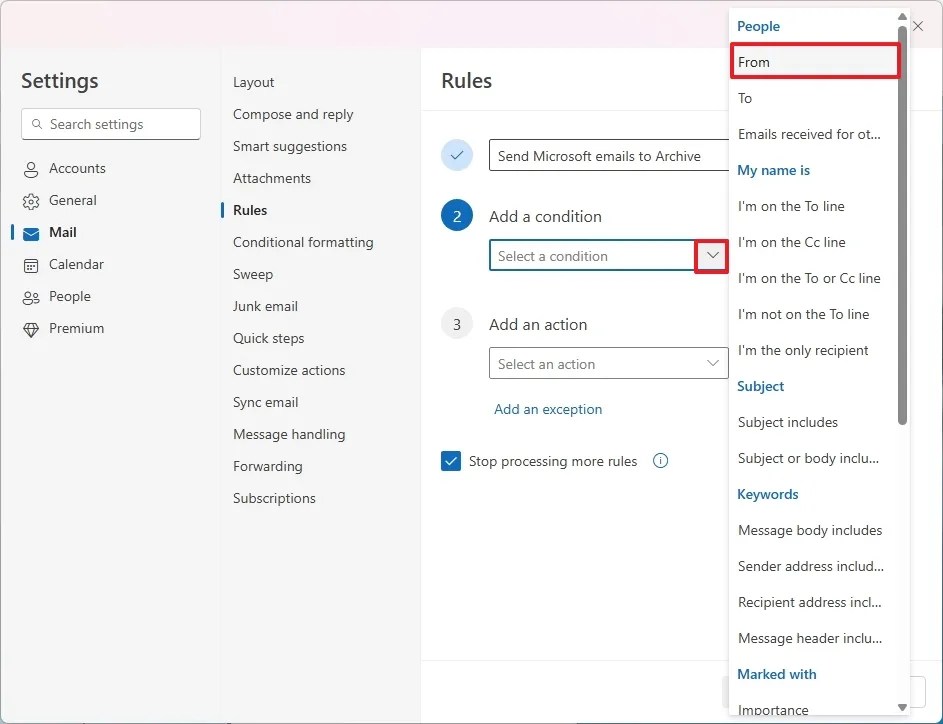
Task: Click info icon beside Stop processing more rules
Action: [x=660, y=461]
